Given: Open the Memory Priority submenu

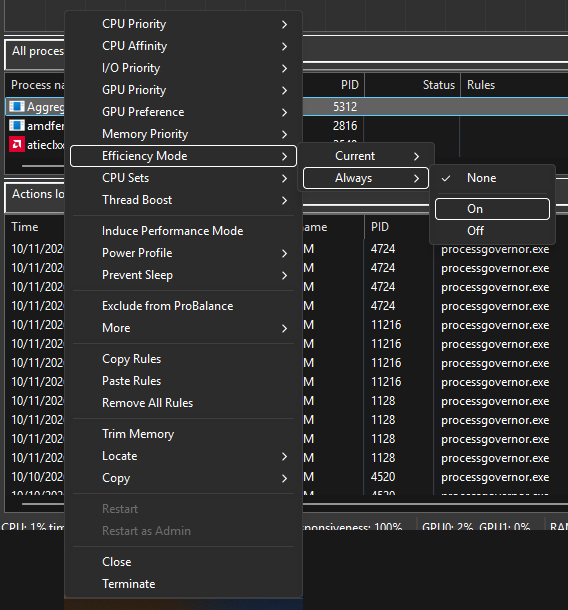Looking at the screenshot, I should click(x=183, y=134).
